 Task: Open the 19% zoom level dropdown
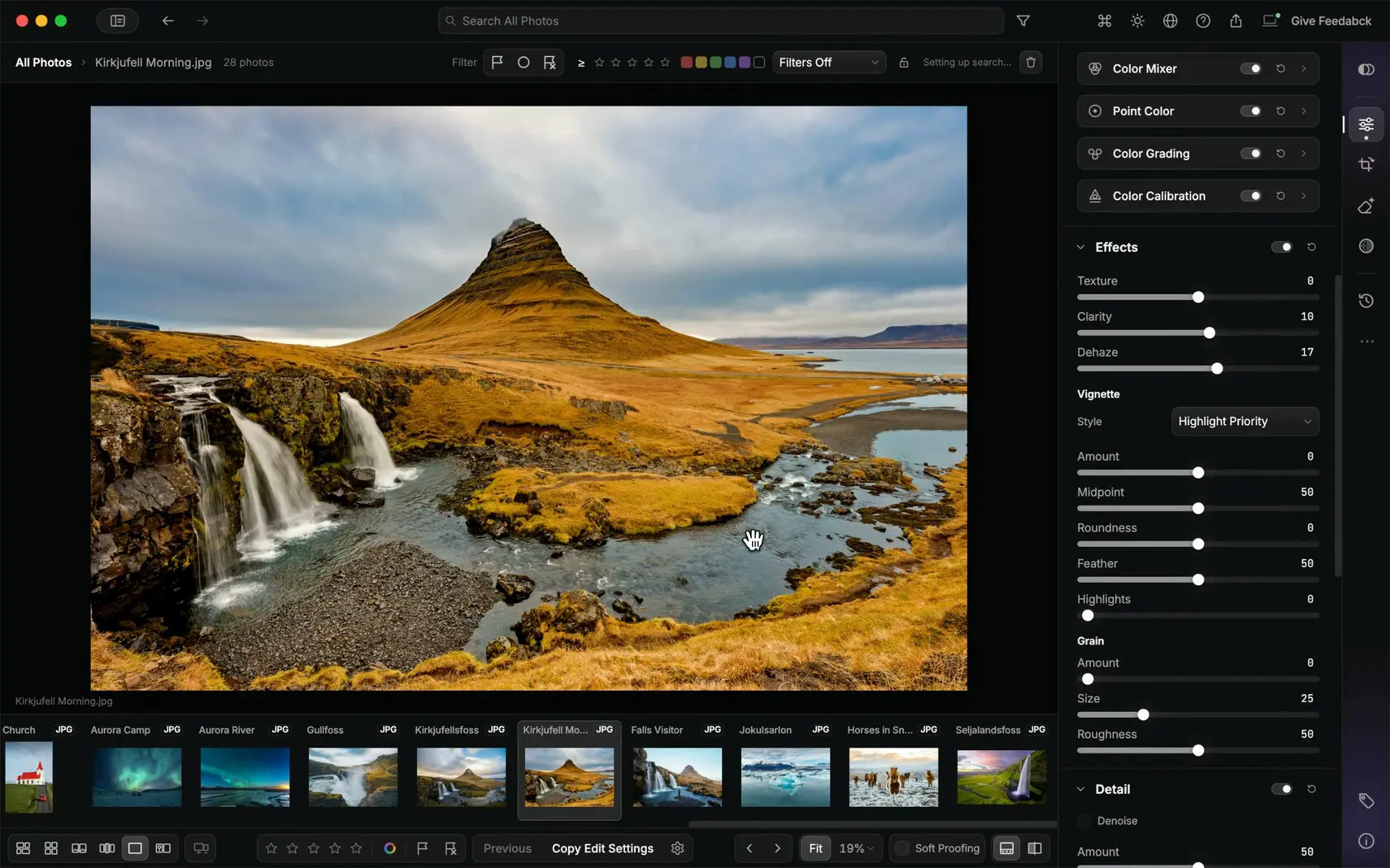(x=856, y=848)
